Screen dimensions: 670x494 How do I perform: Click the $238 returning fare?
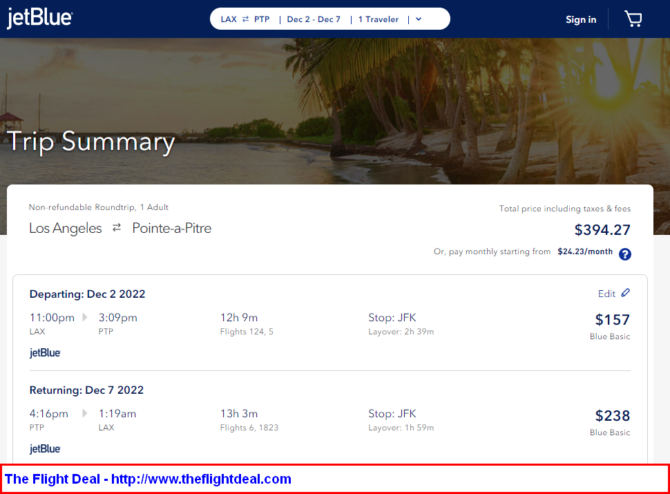(612, 416)
